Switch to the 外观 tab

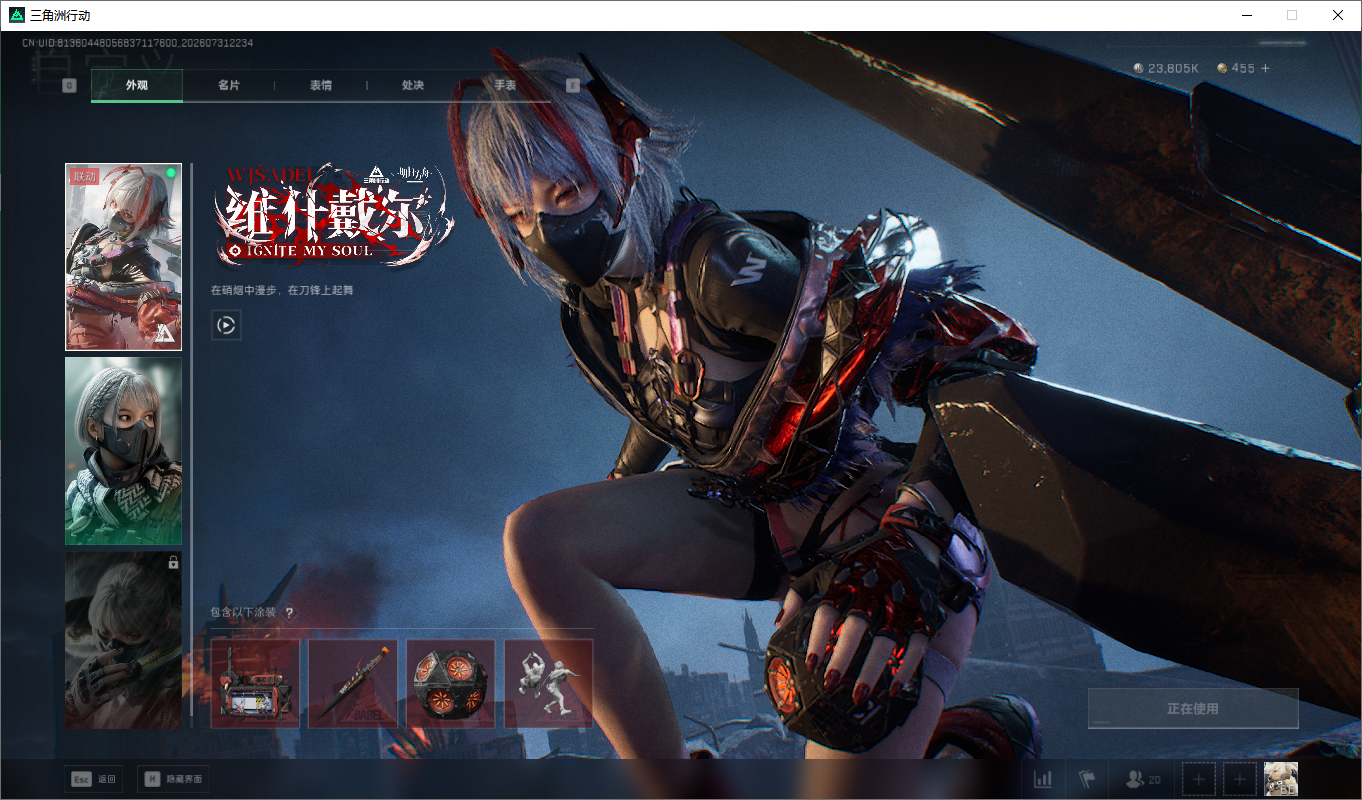tap(137, 86)
